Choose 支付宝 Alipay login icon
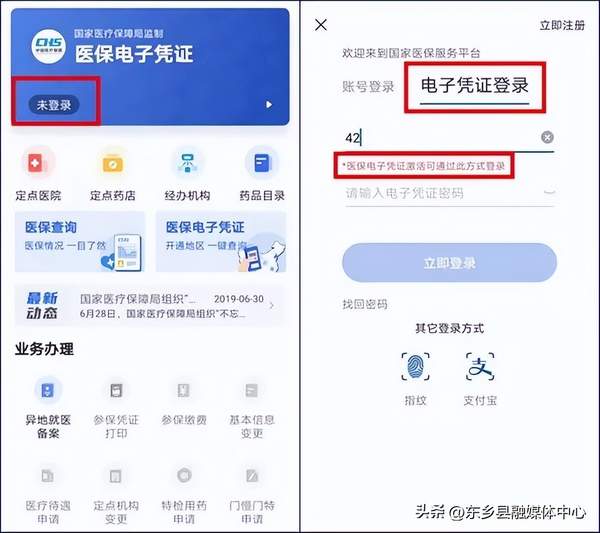The image size is (600, 533). point(480,367)
